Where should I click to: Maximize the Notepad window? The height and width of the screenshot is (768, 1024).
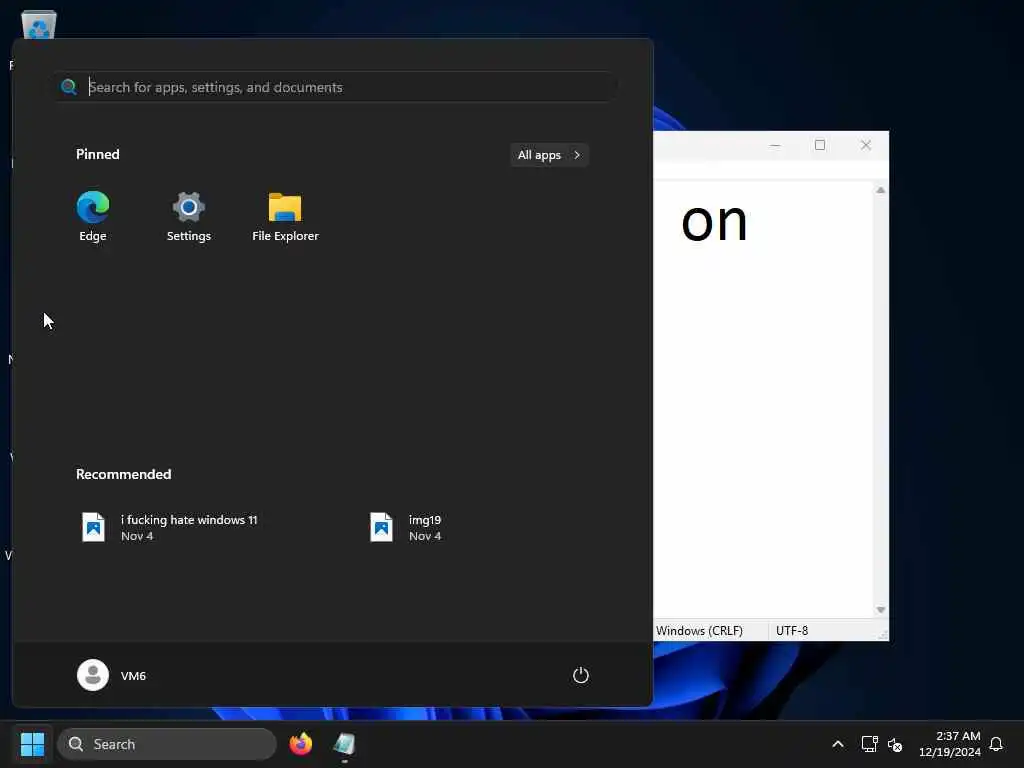820,145
